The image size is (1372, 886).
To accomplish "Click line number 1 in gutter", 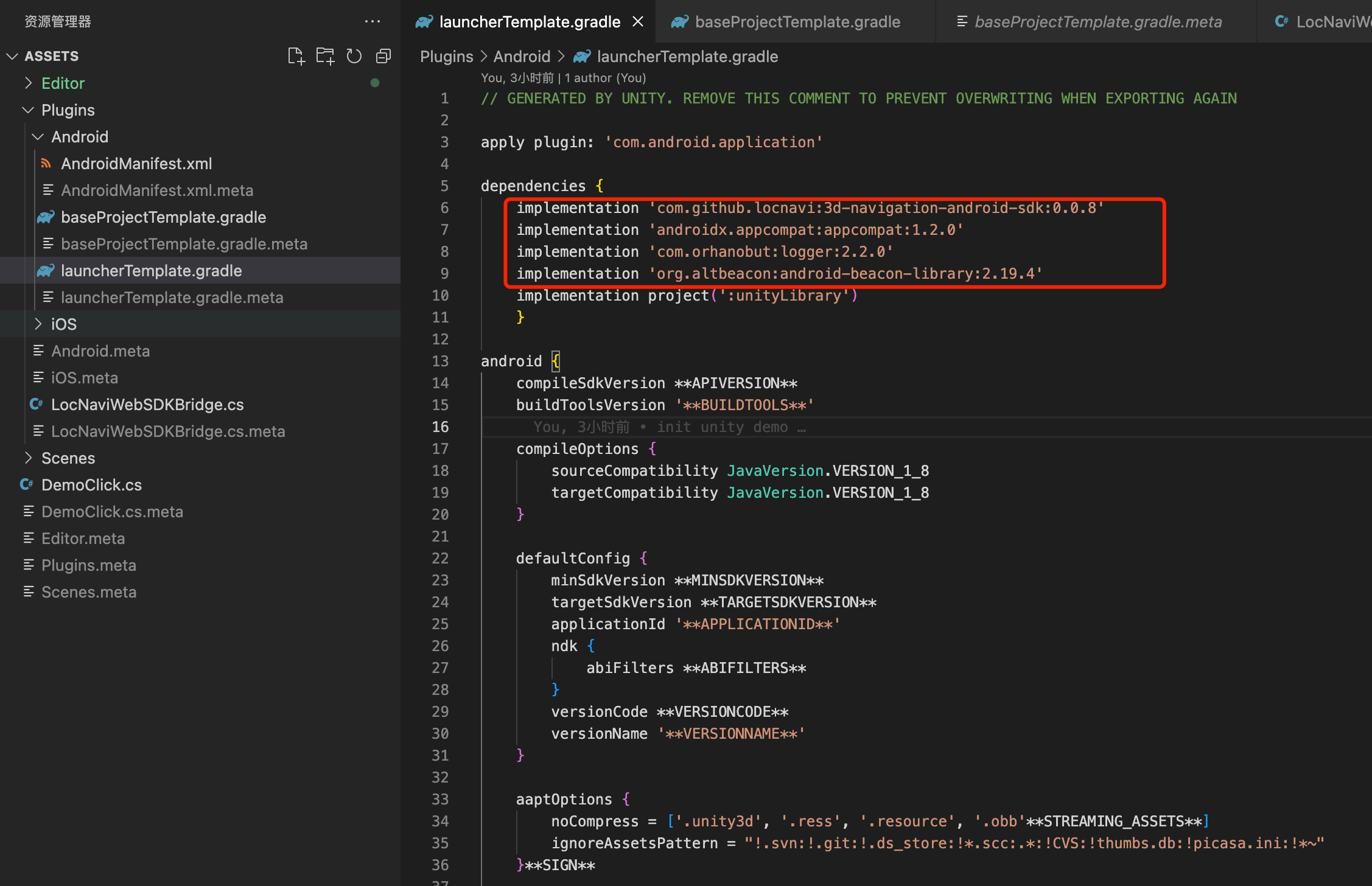I will pos(444,98).
